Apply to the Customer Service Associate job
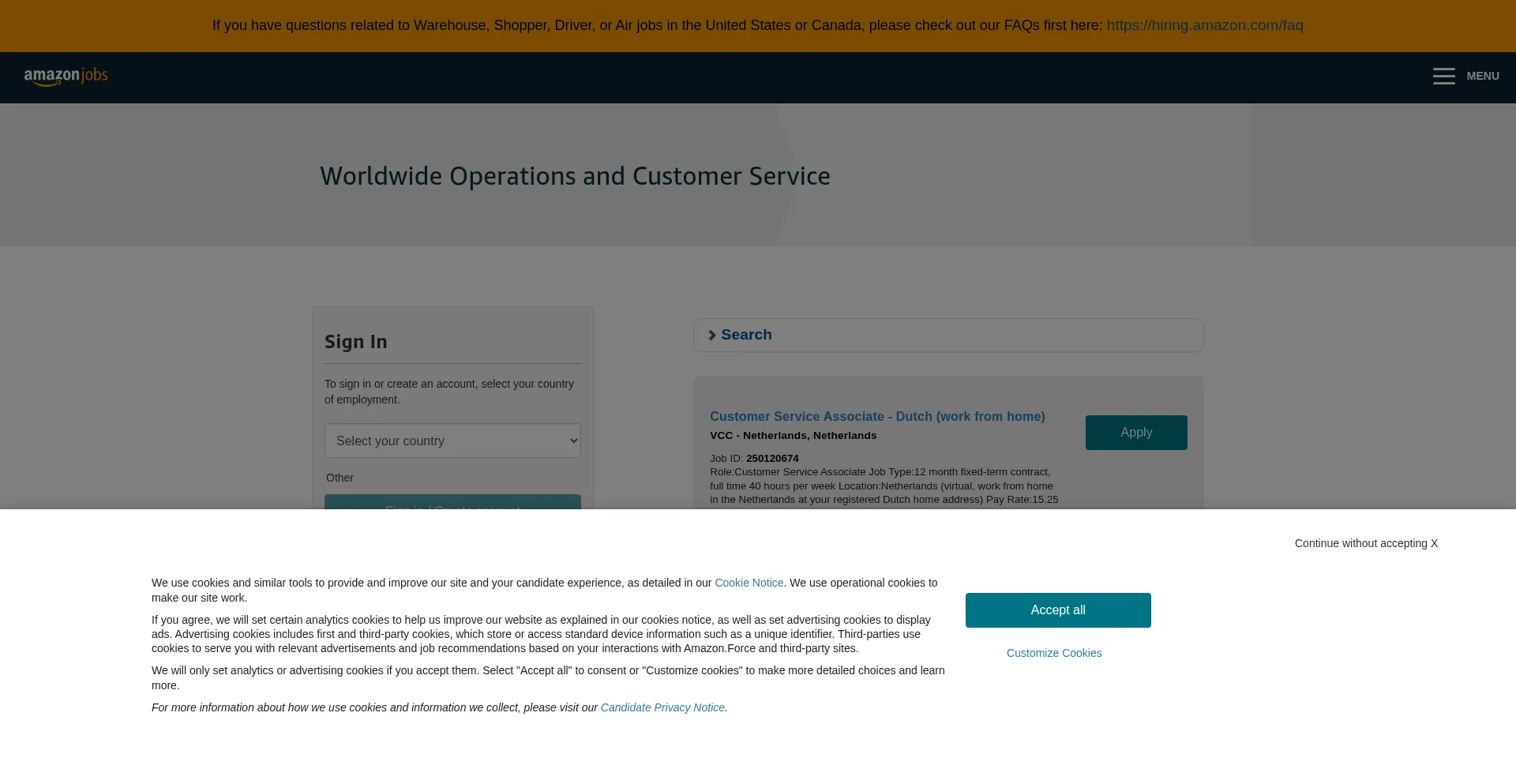Screen dimensions: 1516x784 pyautogui.click(x=1135, y=433)
